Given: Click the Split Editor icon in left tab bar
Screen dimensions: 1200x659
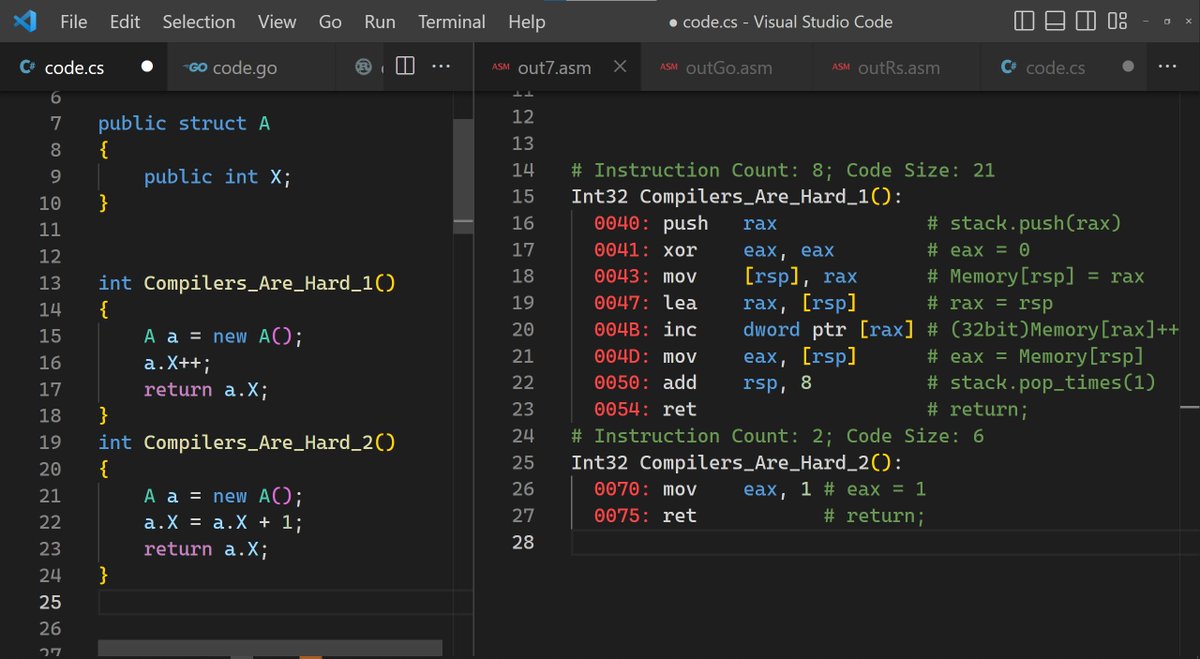Looking at the screenshot, I should (x=404, y=67).
